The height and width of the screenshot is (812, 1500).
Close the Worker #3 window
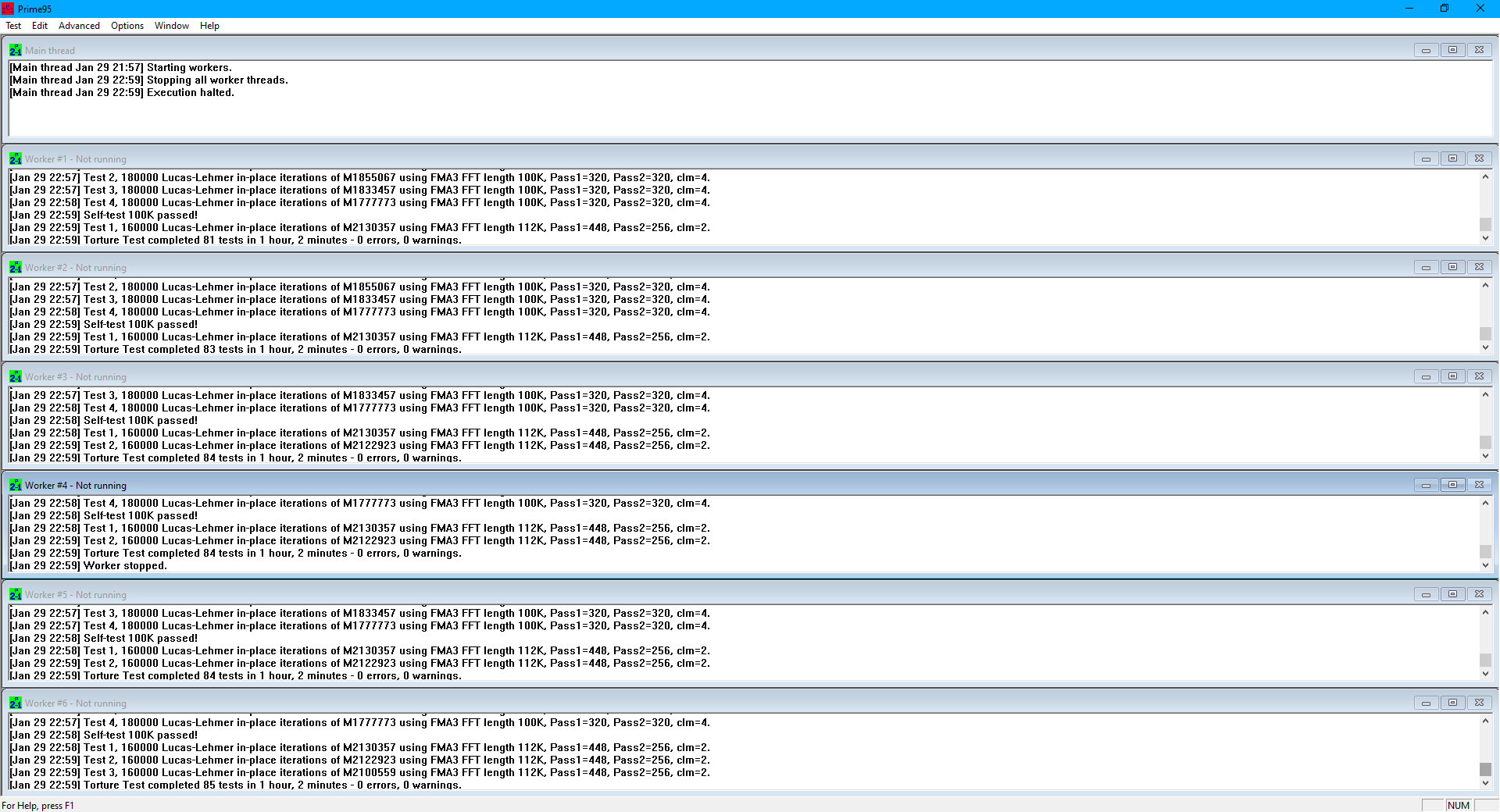pyautogui.click(x=1479, y=376)
